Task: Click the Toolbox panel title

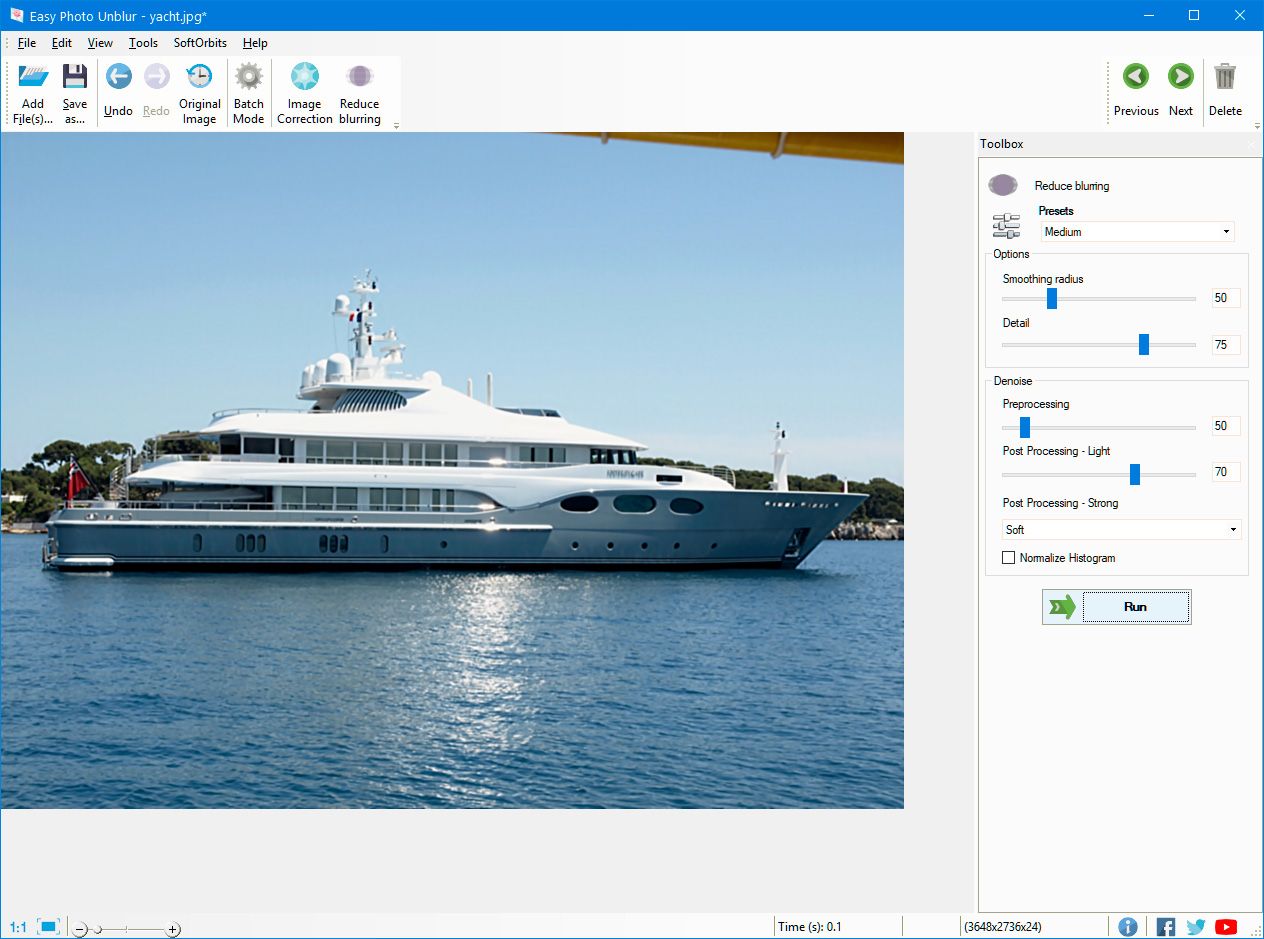Action: pyautogui.click(x=1002, y=144)
